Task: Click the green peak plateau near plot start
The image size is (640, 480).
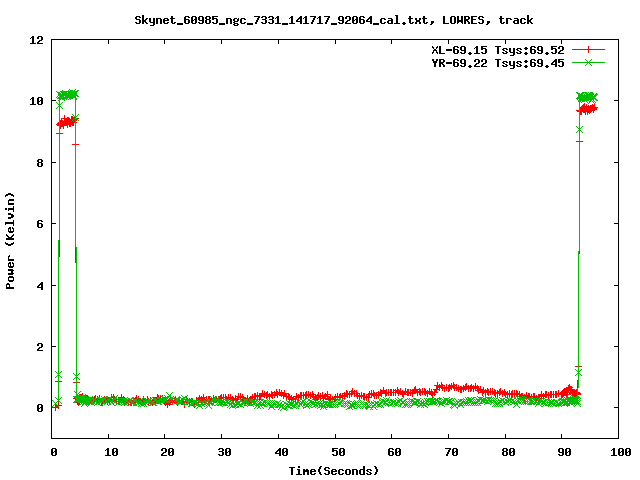Action: coord(67,95)
